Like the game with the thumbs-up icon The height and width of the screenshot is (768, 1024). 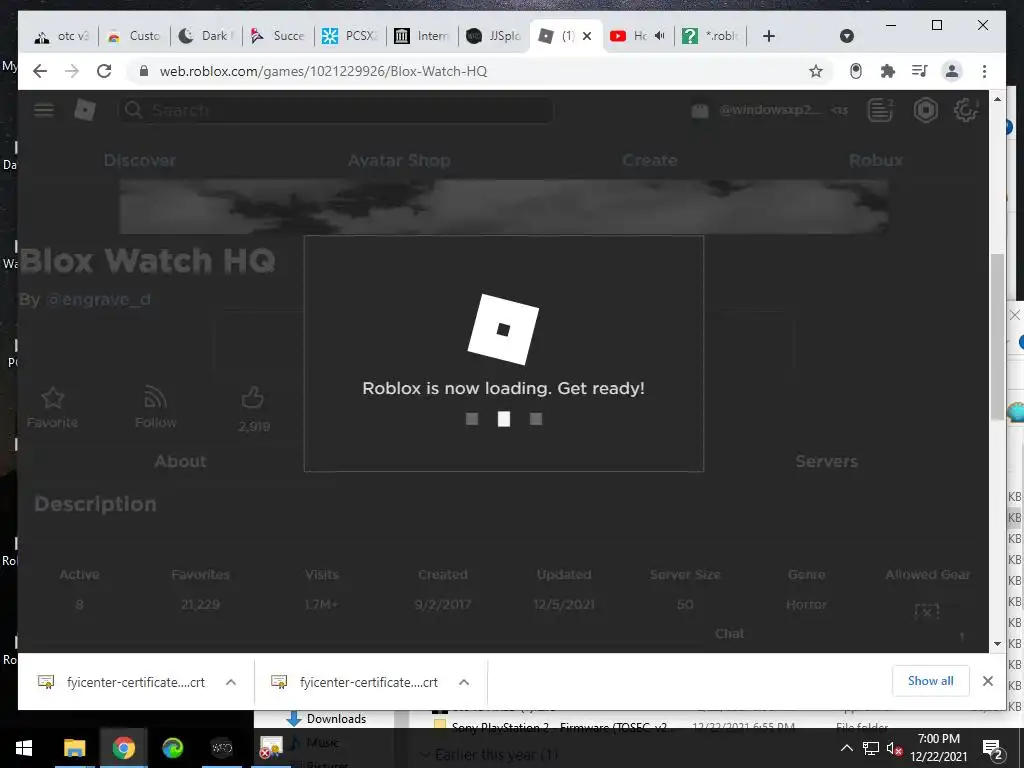click(x=253, y=397)
